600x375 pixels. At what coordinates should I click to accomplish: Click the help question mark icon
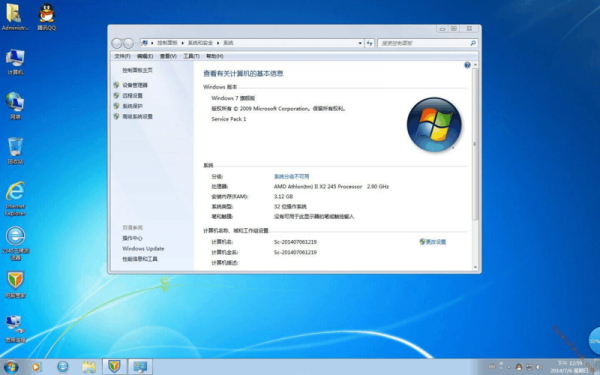pos(467,65)
